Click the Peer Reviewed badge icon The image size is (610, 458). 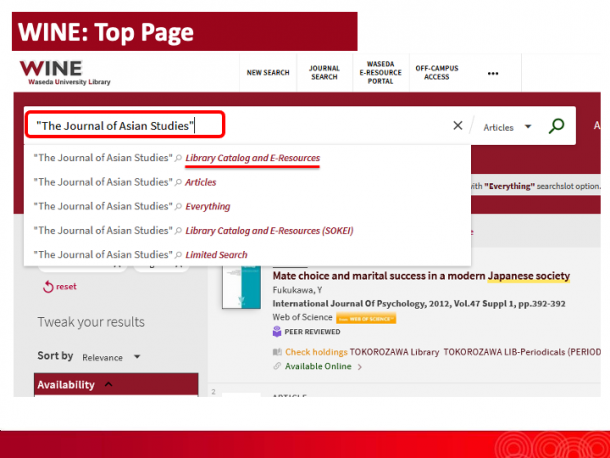277,332
